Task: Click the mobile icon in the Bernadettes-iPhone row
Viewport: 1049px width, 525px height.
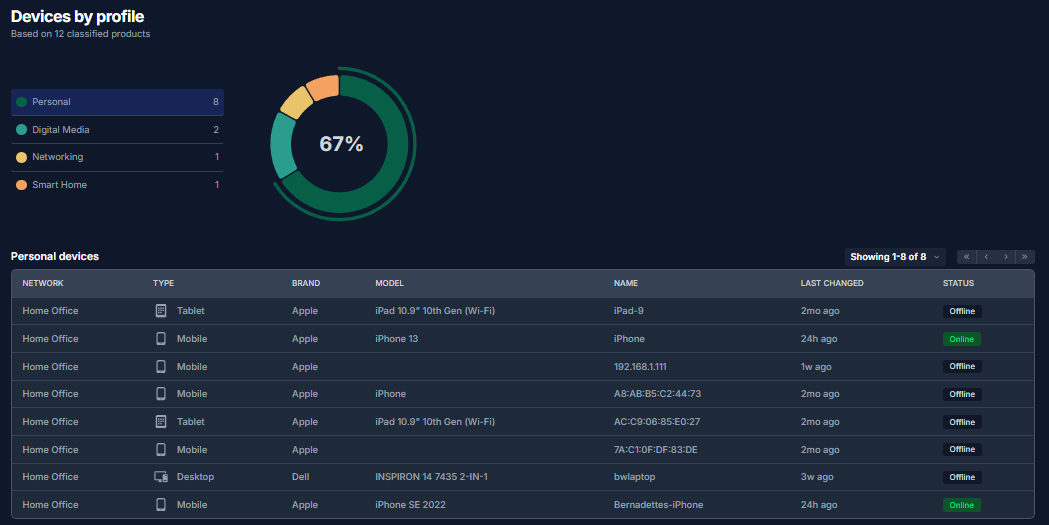Action: 161,505
